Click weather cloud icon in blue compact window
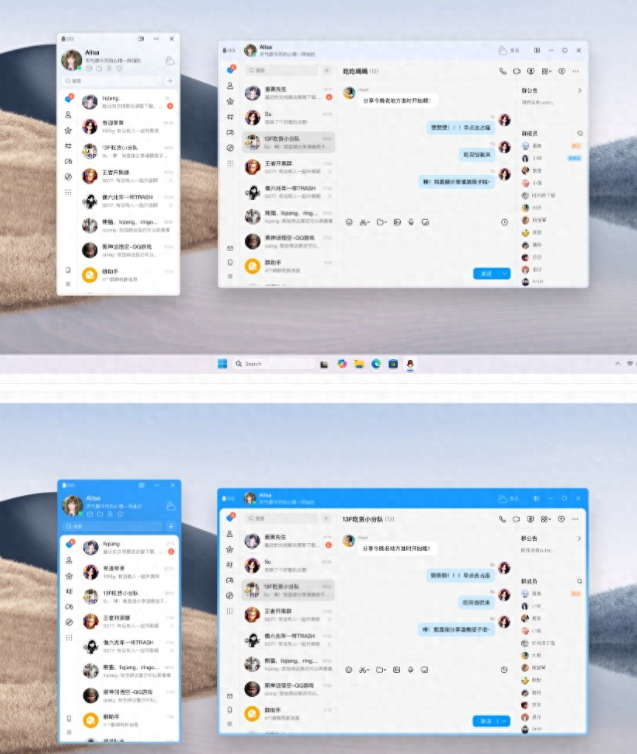 coord(171,506)
